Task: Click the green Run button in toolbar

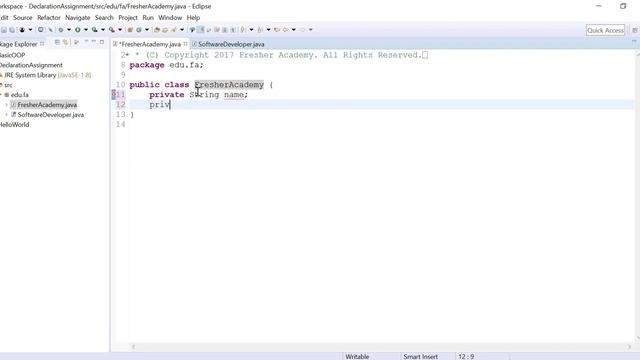Action: (x=78, y=30)
